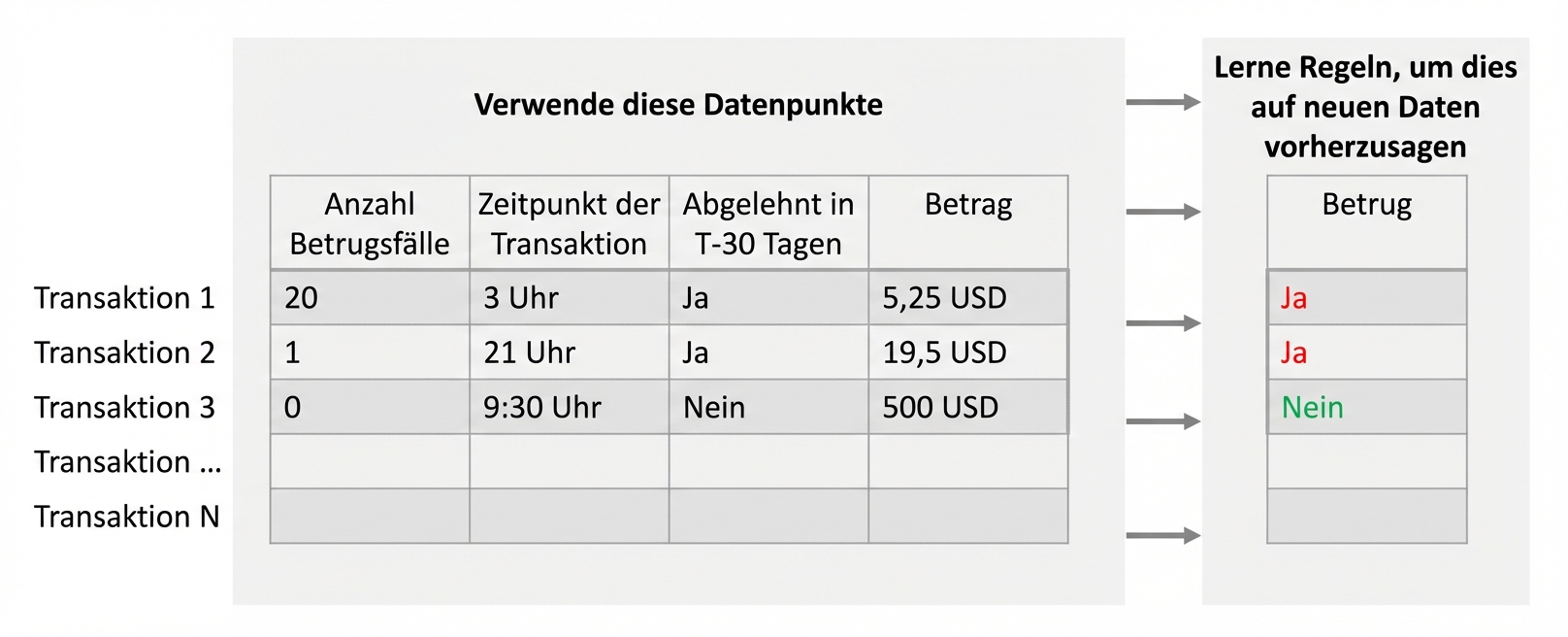1568x637 pixels.
Task: Click the arrow beside "Verwende diese Datenpunkte" title
Action: [x=1162, y=102]
